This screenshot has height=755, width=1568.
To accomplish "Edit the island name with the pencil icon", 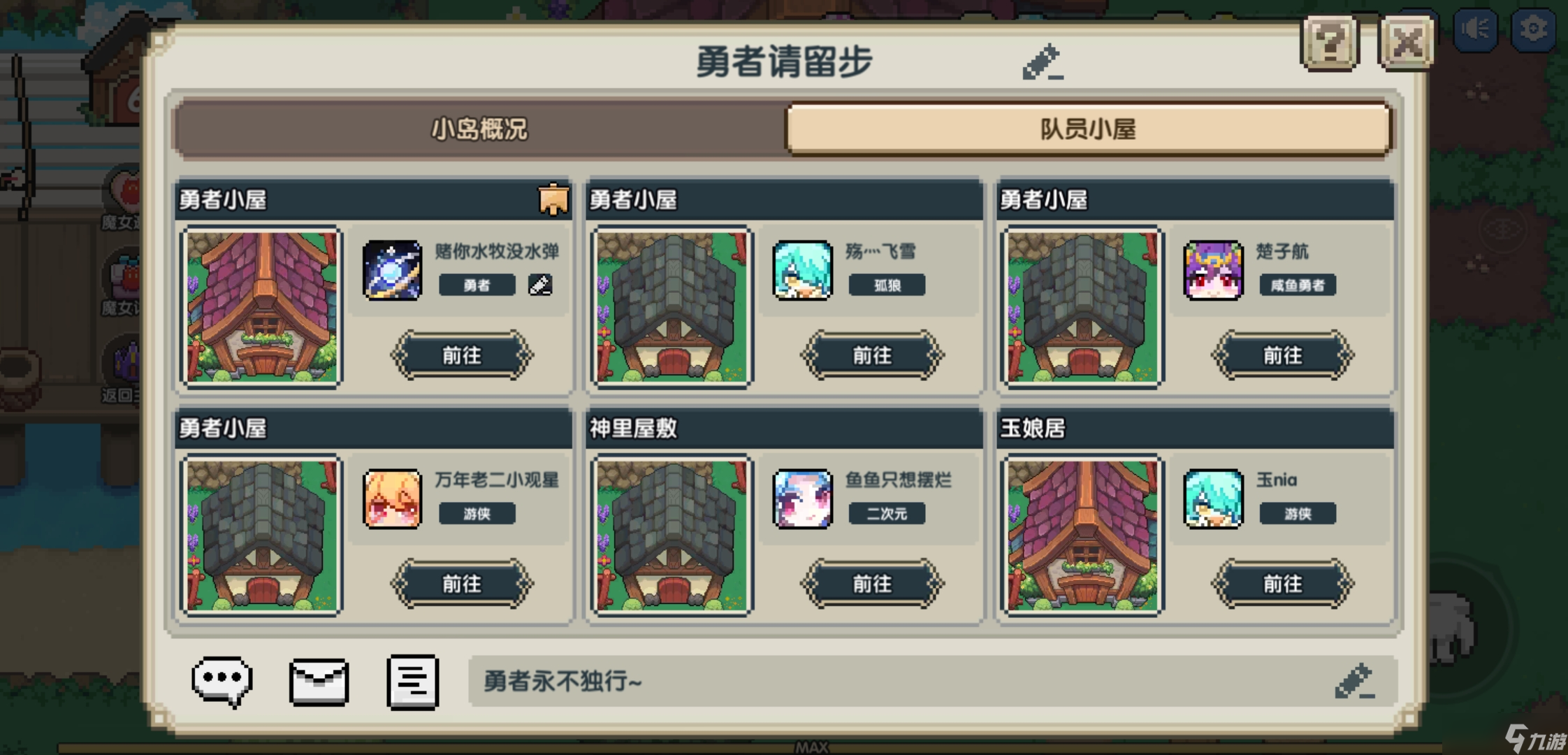I will (x=1043, y=62).
